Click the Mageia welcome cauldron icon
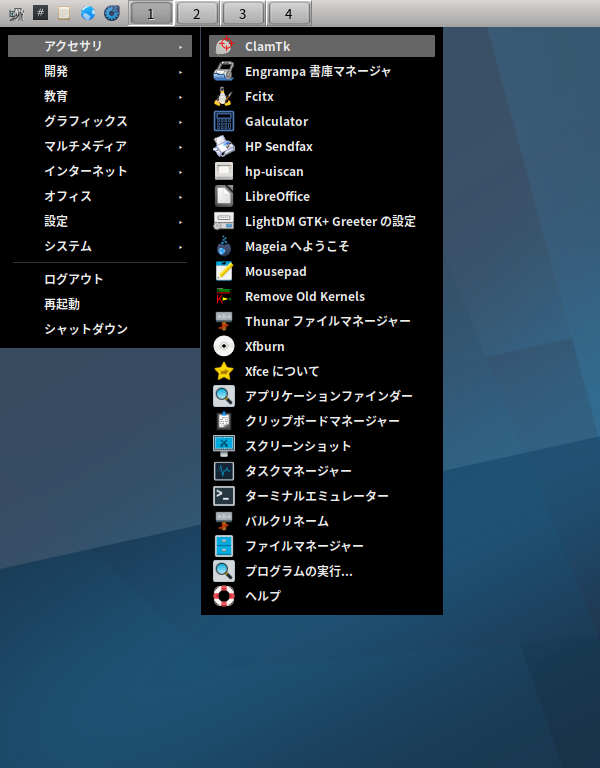The width and height of the screenshot is (600, 768). point(224,246)
